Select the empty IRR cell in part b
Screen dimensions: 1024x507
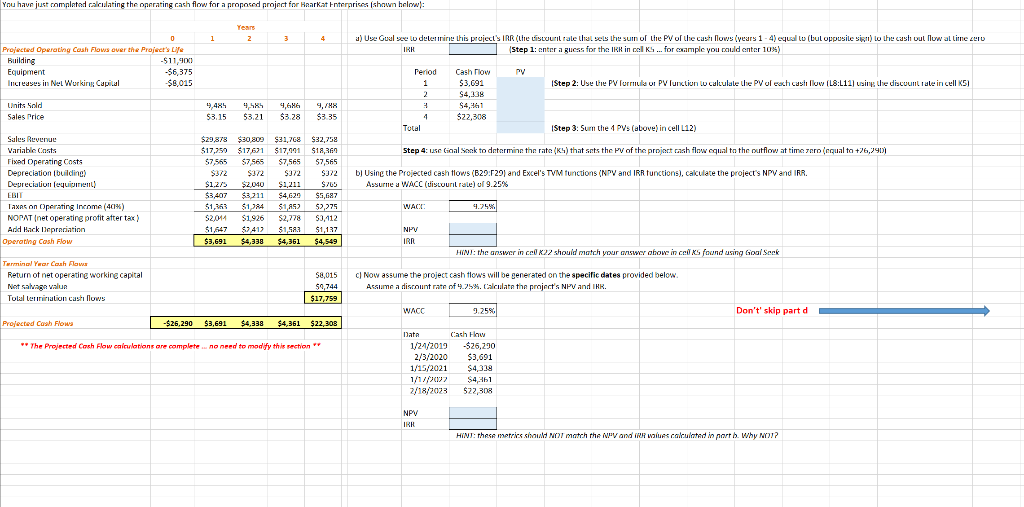tap(473, 240)
